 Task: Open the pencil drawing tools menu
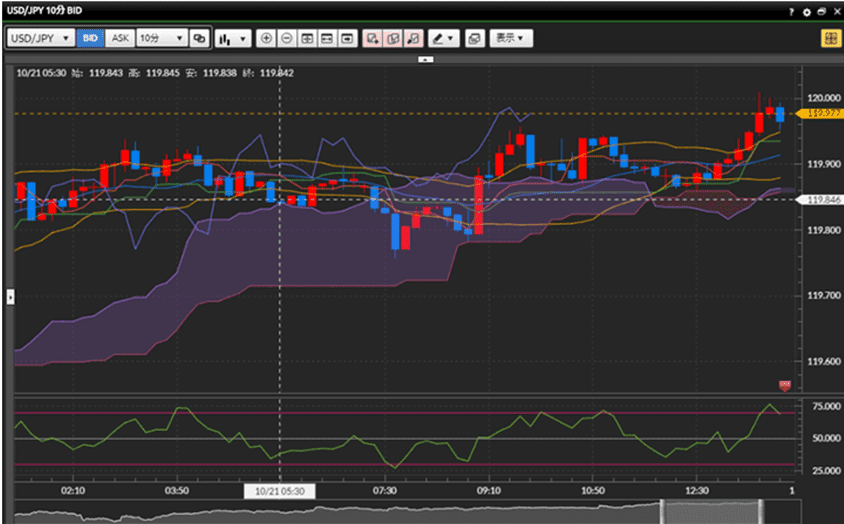point(442,38)
